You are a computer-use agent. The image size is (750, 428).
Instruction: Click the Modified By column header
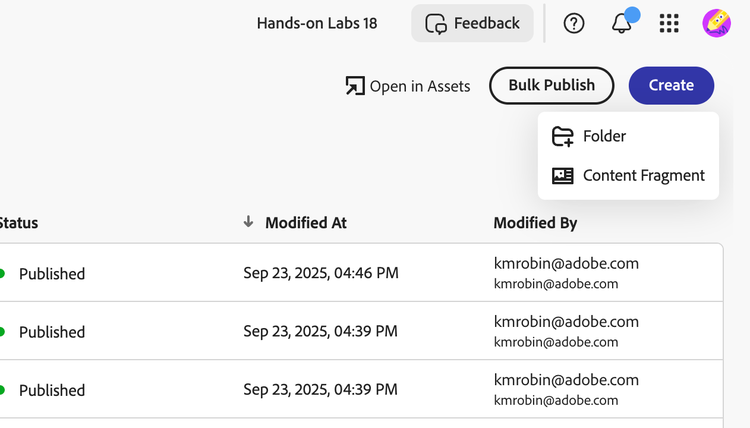click(x=535, y=223)
